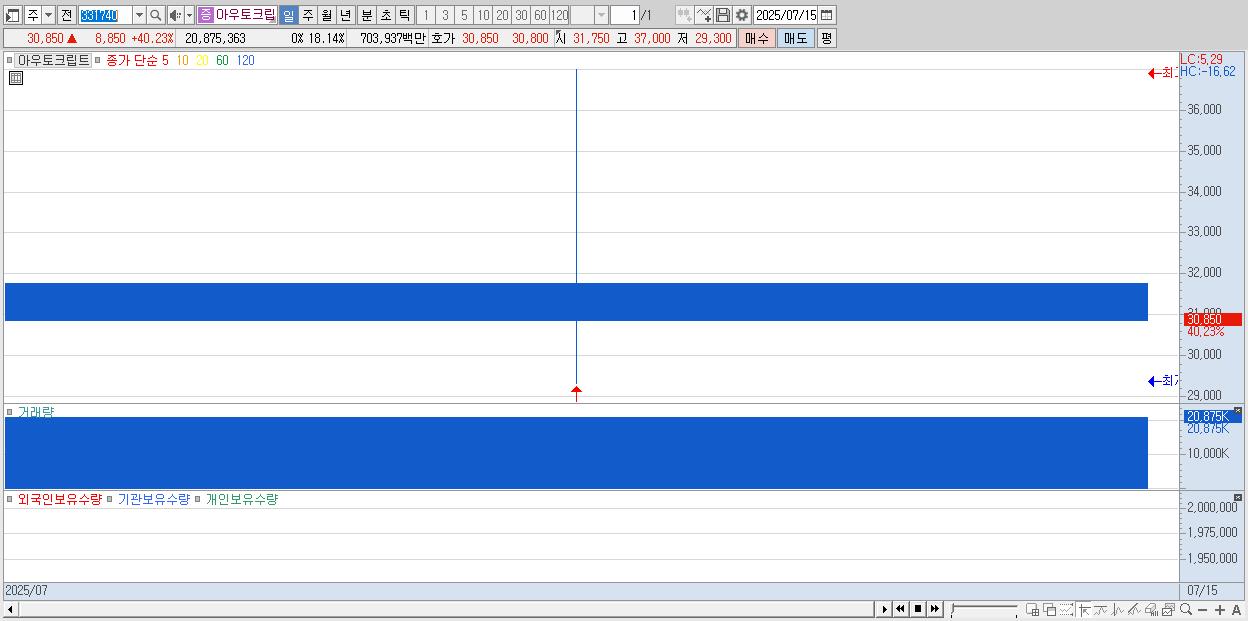Click the dotted-frame chart icon at bottom
The width and height of the screenshot is (1248, 621).
[1066, 609]
